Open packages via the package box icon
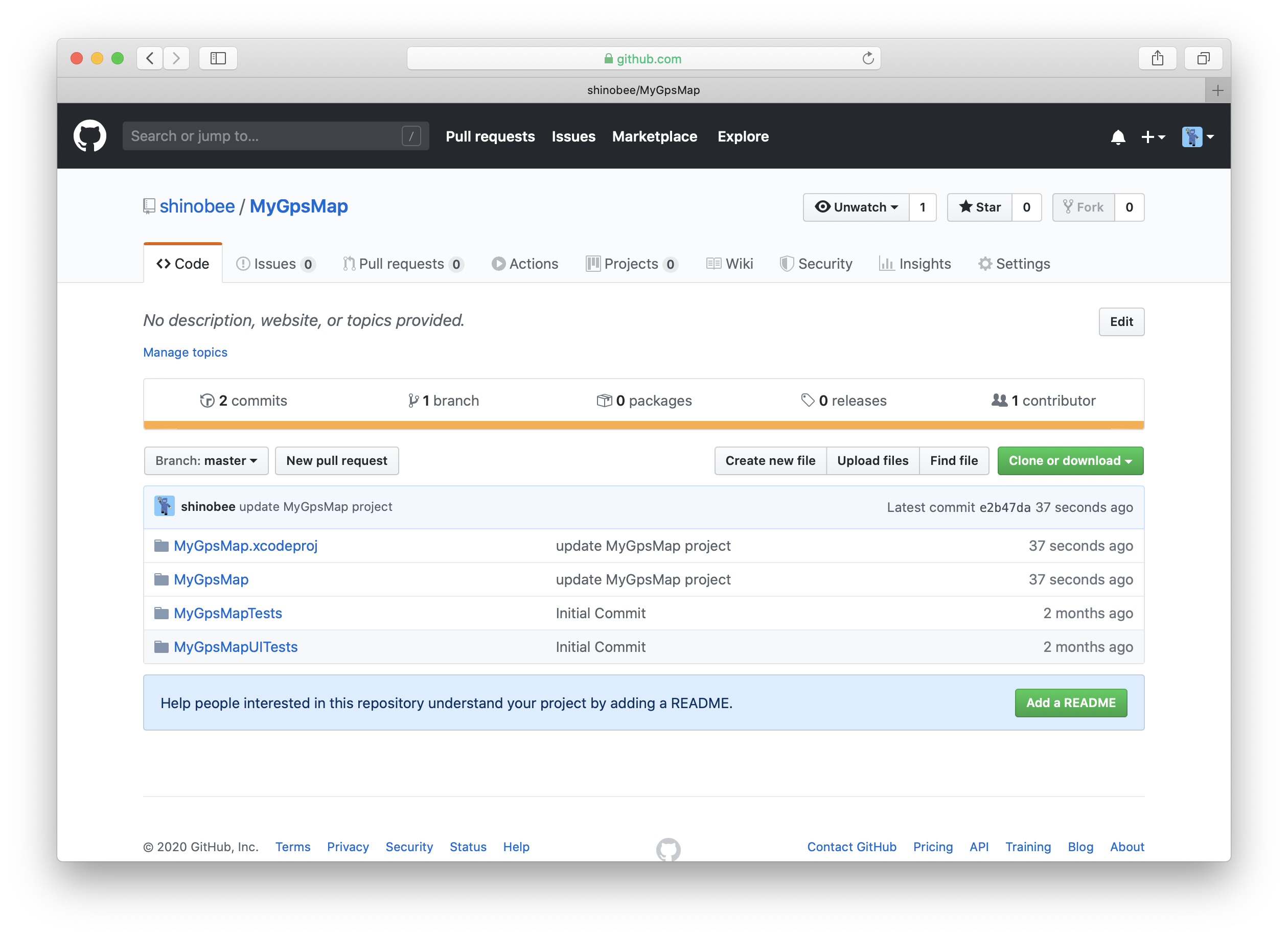The height and width of the screenshot is (937, 1288). [604, 400]
